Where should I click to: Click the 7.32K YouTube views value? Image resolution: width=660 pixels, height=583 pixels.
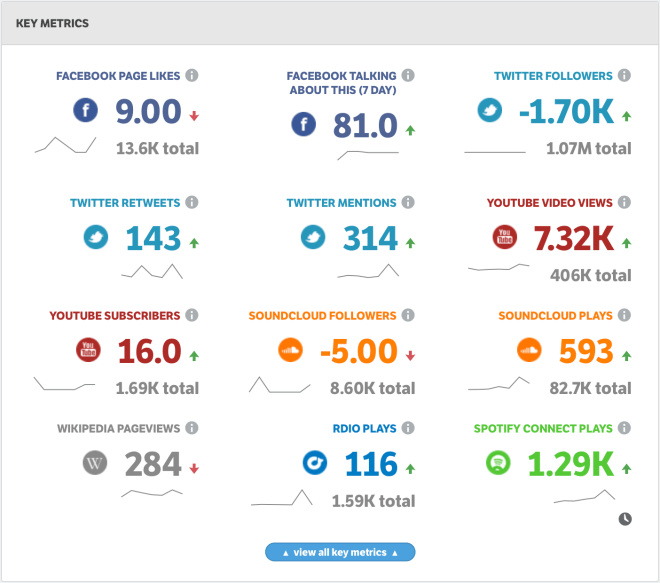coord(574,238)
